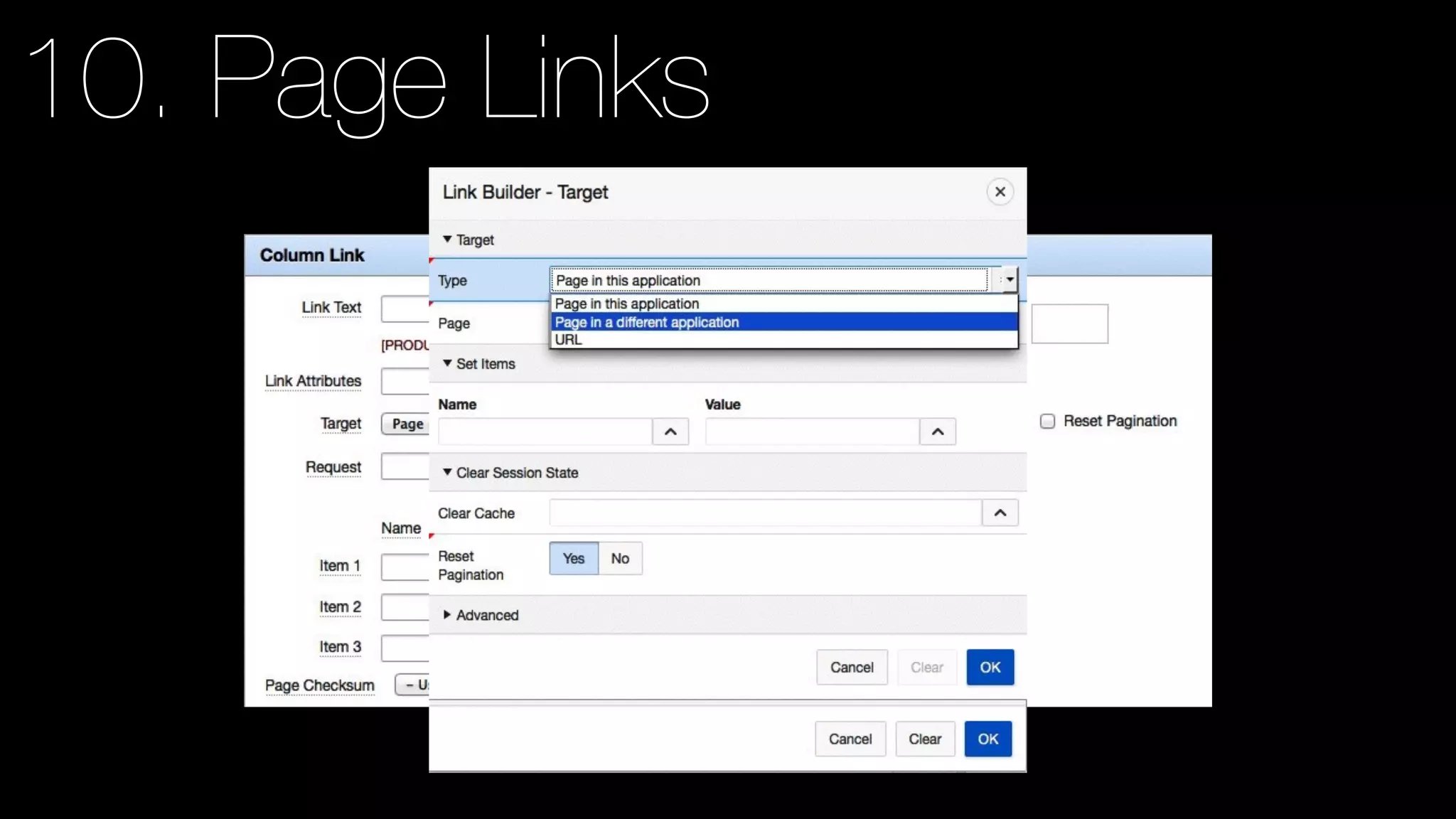1456x819 pixels.
Task: Open the popup list beside Name field
Action: coord(670,432)
